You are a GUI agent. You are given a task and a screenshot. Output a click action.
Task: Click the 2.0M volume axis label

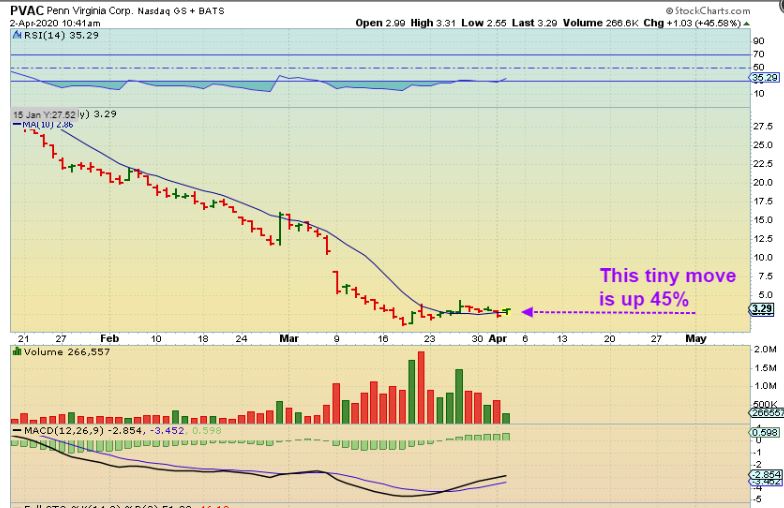pos(764,349)
